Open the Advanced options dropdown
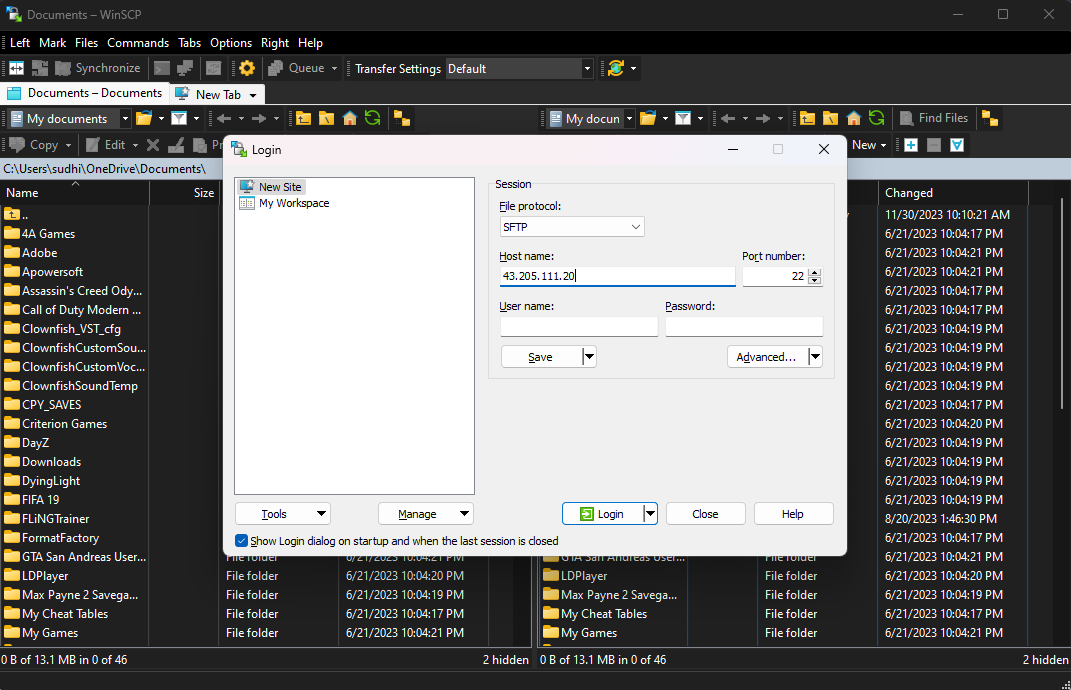 click(x=815, y=355)
